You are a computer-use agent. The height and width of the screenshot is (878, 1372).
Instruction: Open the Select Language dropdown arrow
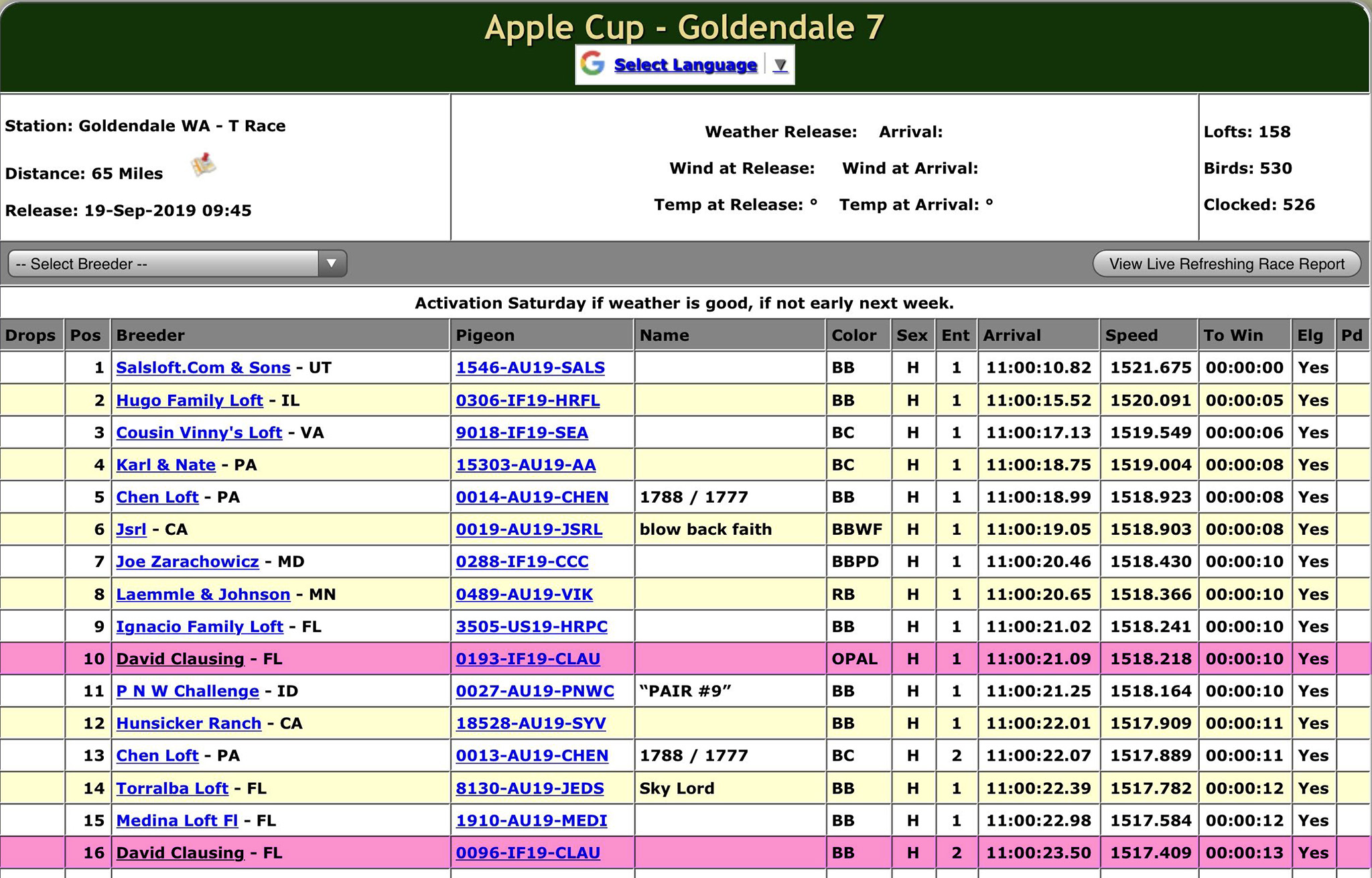pos(780,65)
